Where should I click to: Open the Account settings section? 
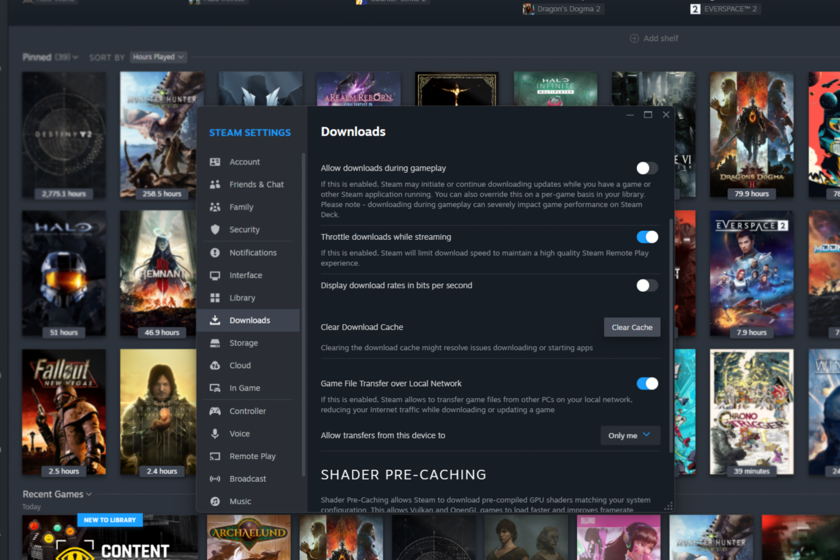pyautogui.click(x=248, y=162)
